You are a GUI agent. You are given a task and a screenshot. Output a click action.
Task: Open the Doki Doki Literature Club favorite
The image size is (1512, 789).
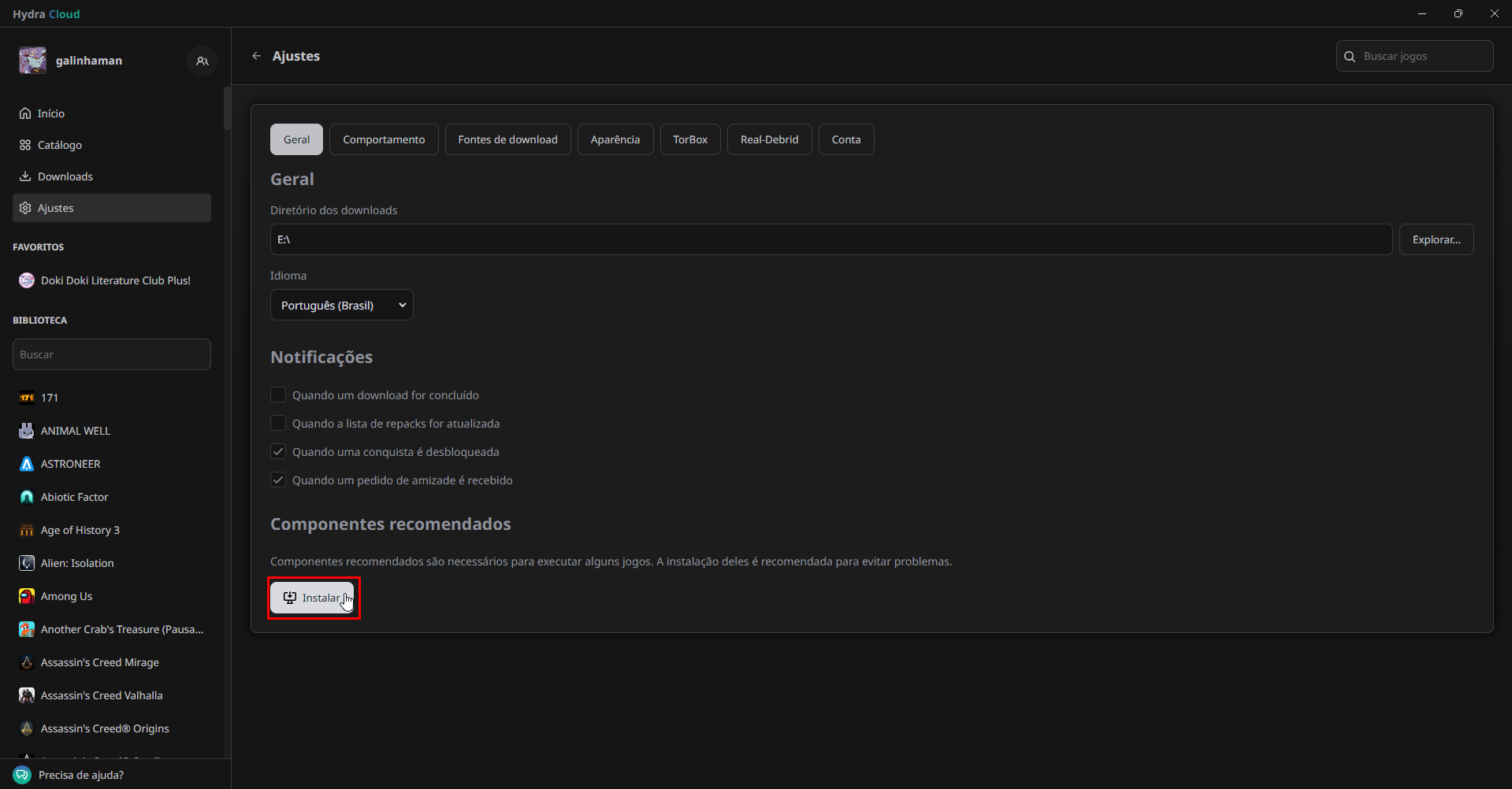(115, 280)
